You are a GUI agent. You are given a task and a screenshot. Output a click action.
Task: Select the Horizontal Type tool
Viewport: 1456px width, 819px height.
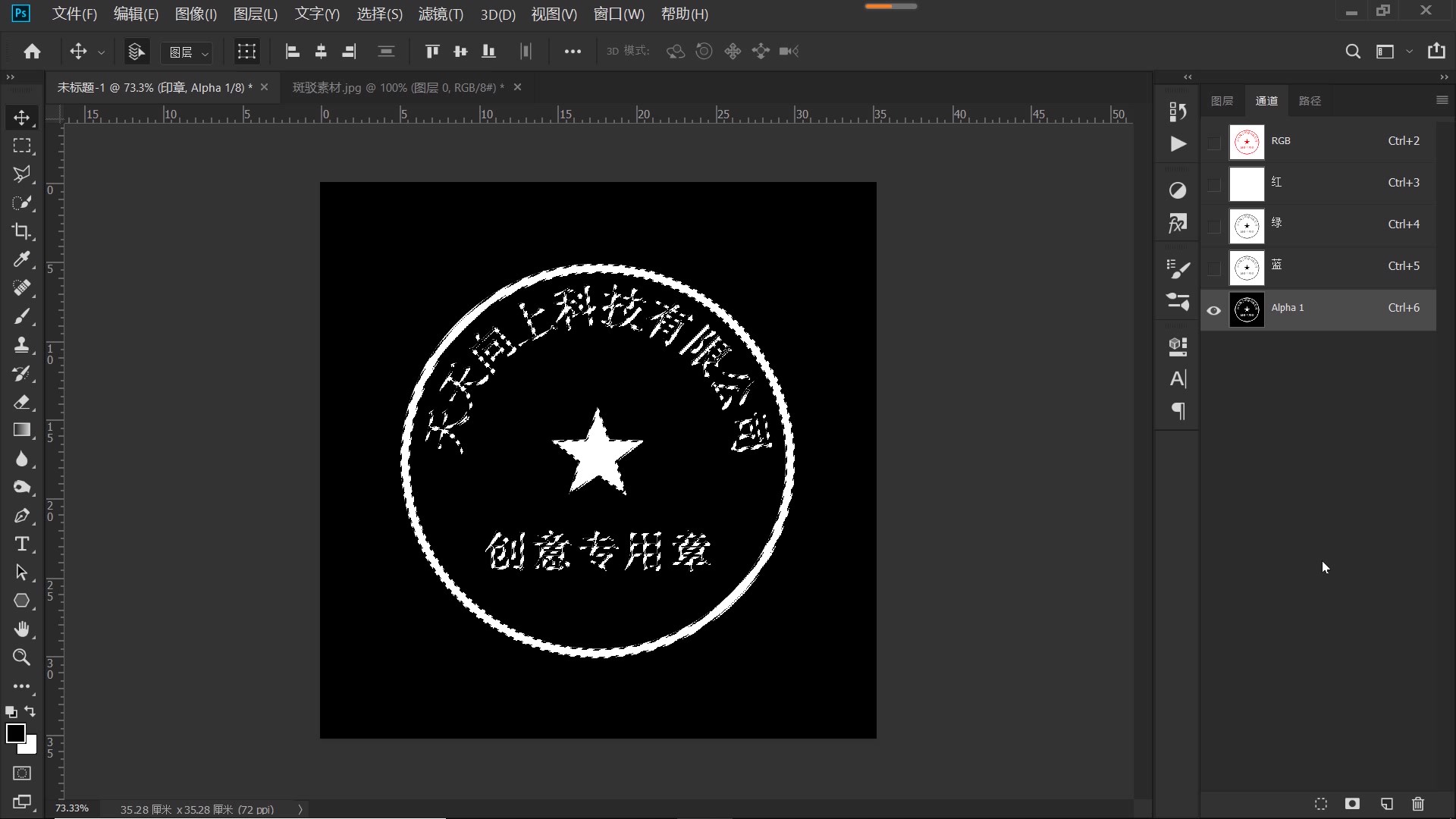click(x=22, y=544)
